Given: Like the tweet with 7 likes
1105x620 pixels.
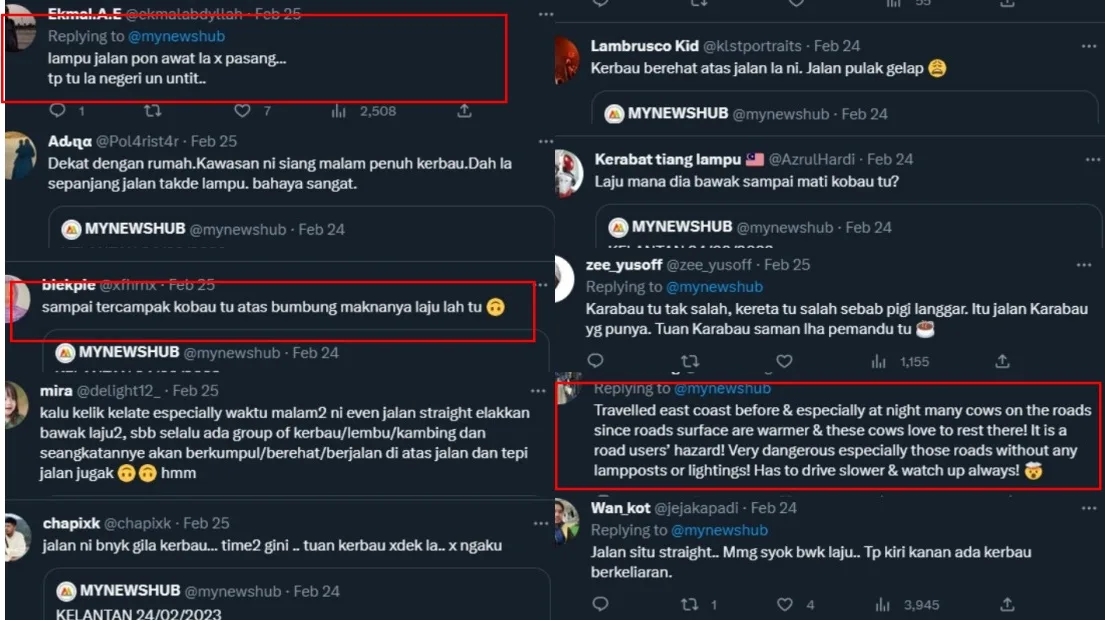Looking at the screenshot, I should pyautogui.click(x=243, y=111).
